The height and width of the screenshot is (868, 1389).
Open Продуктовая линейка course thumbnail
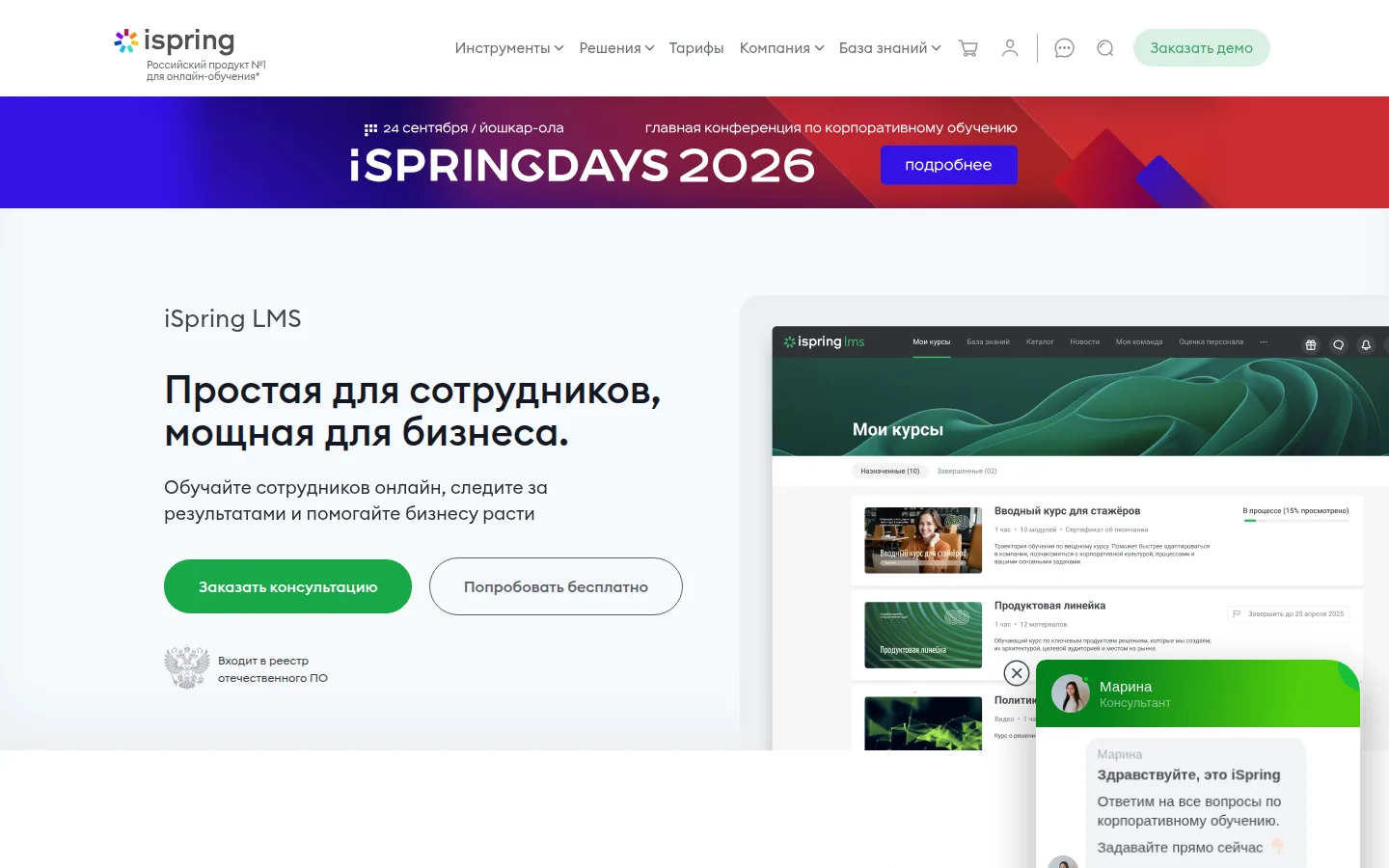pyautogui.click(x=923, y=636)
